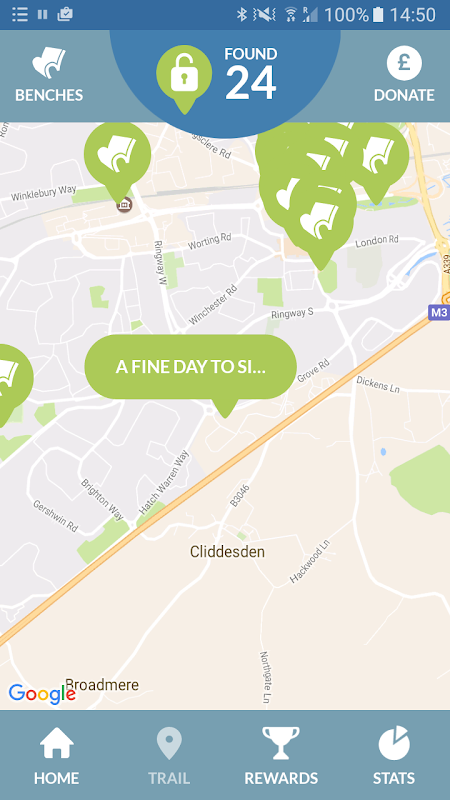Tap the Bluetooth icon in status bar
Screen dimensions: 450x800
click(241, 14)
